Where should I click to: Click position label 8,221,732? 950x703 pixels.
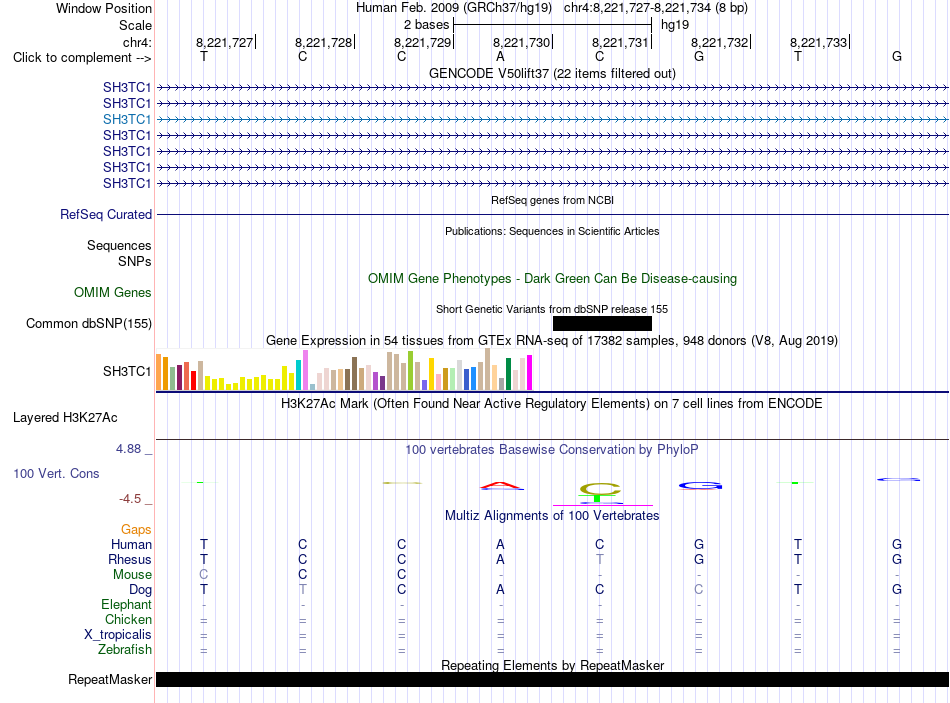720,42
